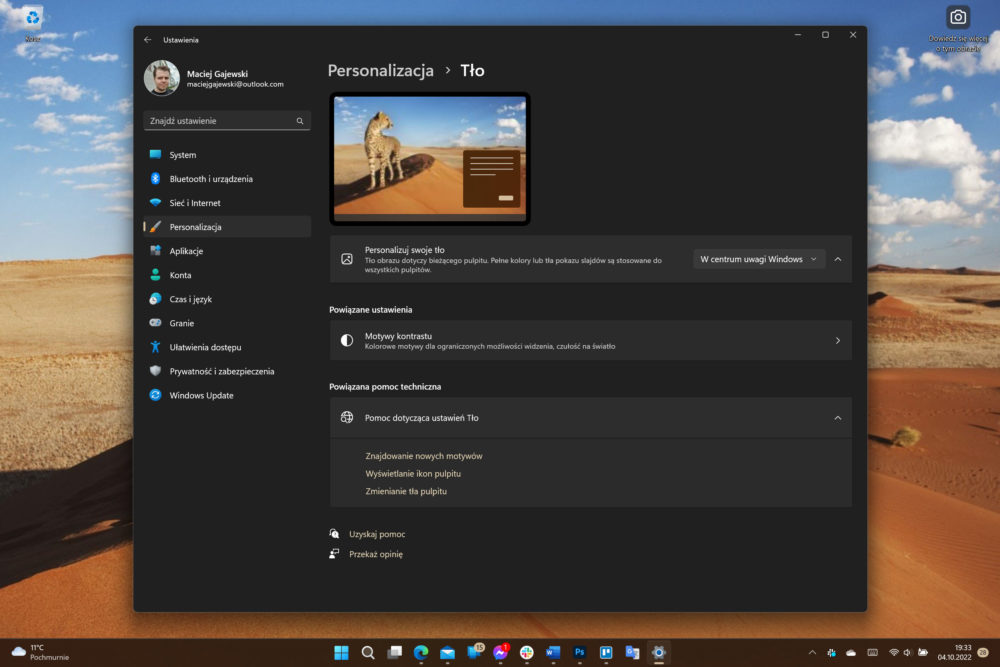Collapse Pomoc dotycząca ustawień Tło section

click(838, 418)
